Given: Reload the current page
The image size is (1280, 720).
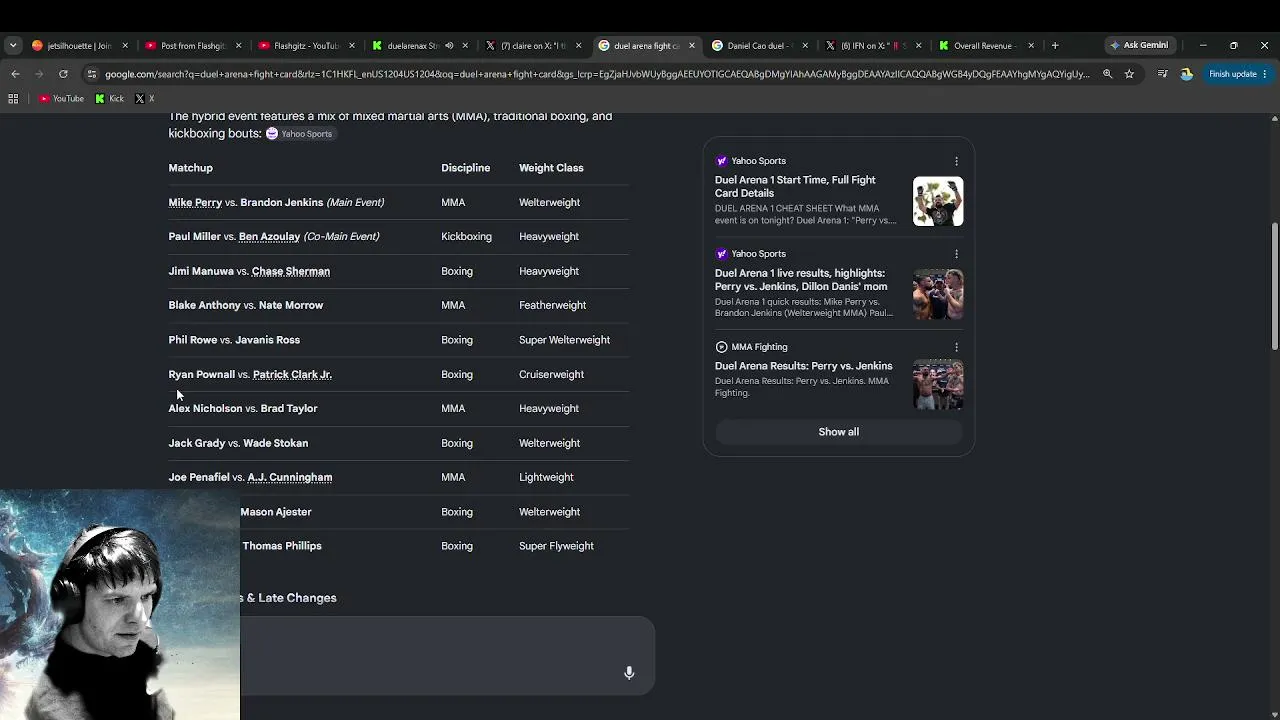Looking at the screenshot, I should pos(63,74).
